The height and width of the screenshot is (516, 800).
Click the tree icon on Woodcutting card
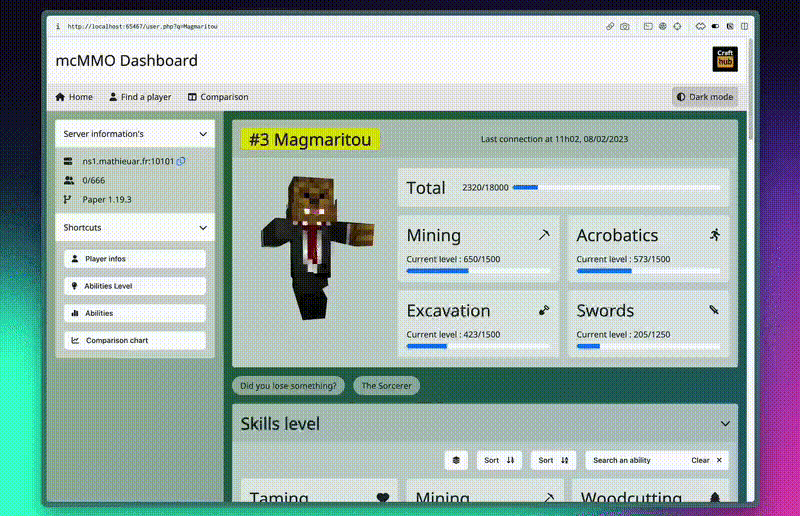click(x=715, y=497)
